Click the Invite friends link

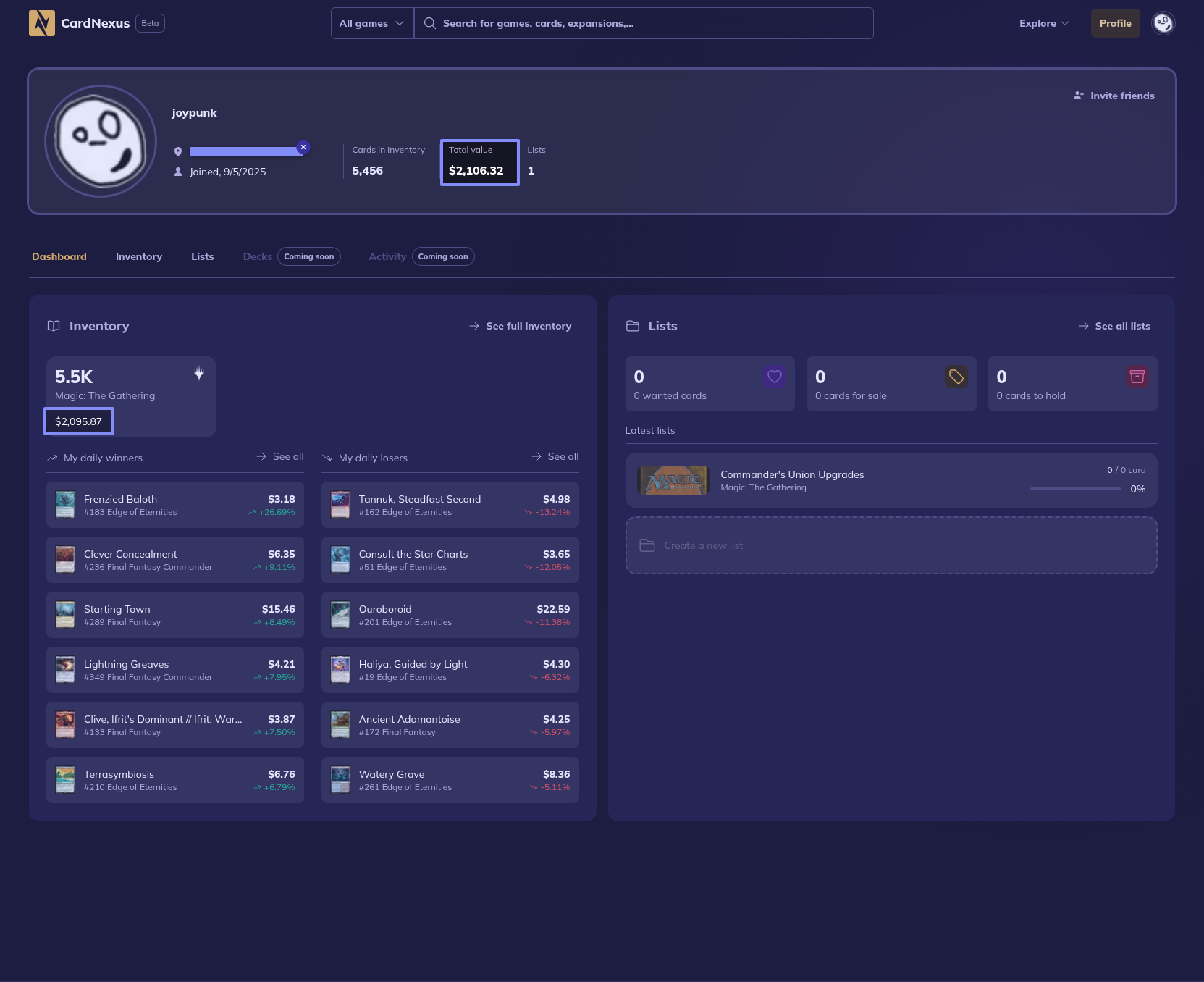tap(1114, 96)
